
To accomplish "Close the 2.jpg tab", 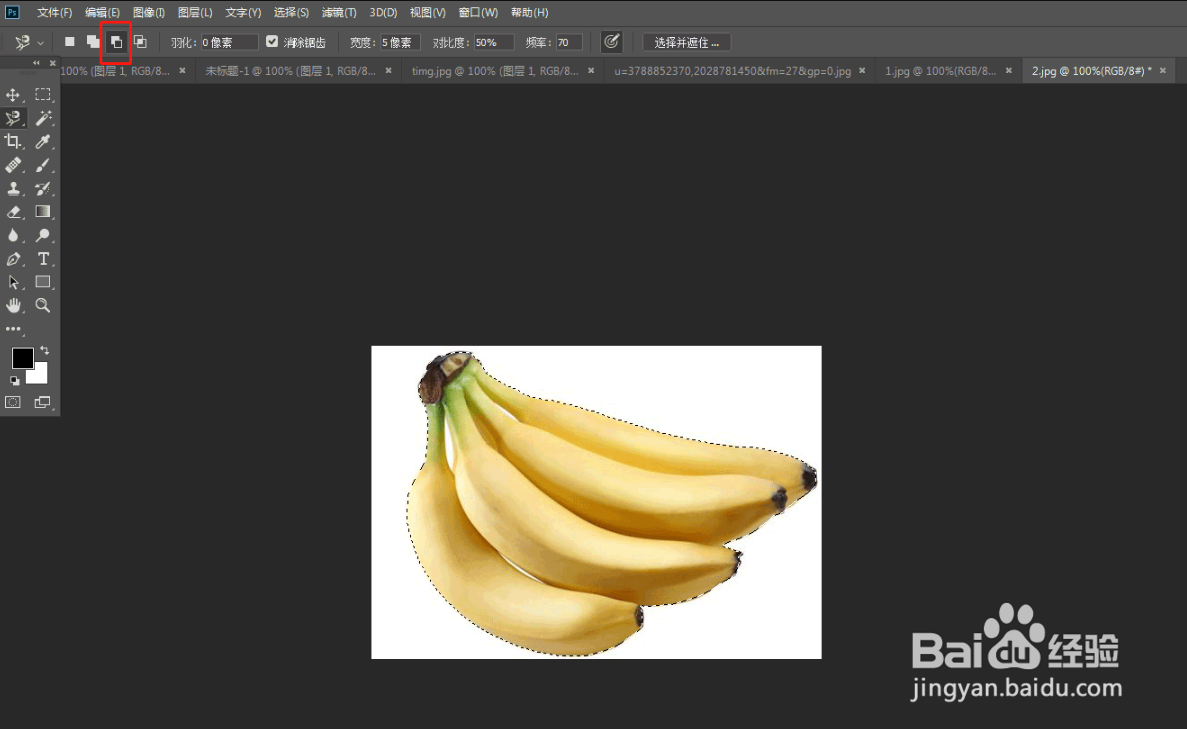I will (x=1163, y=70).
